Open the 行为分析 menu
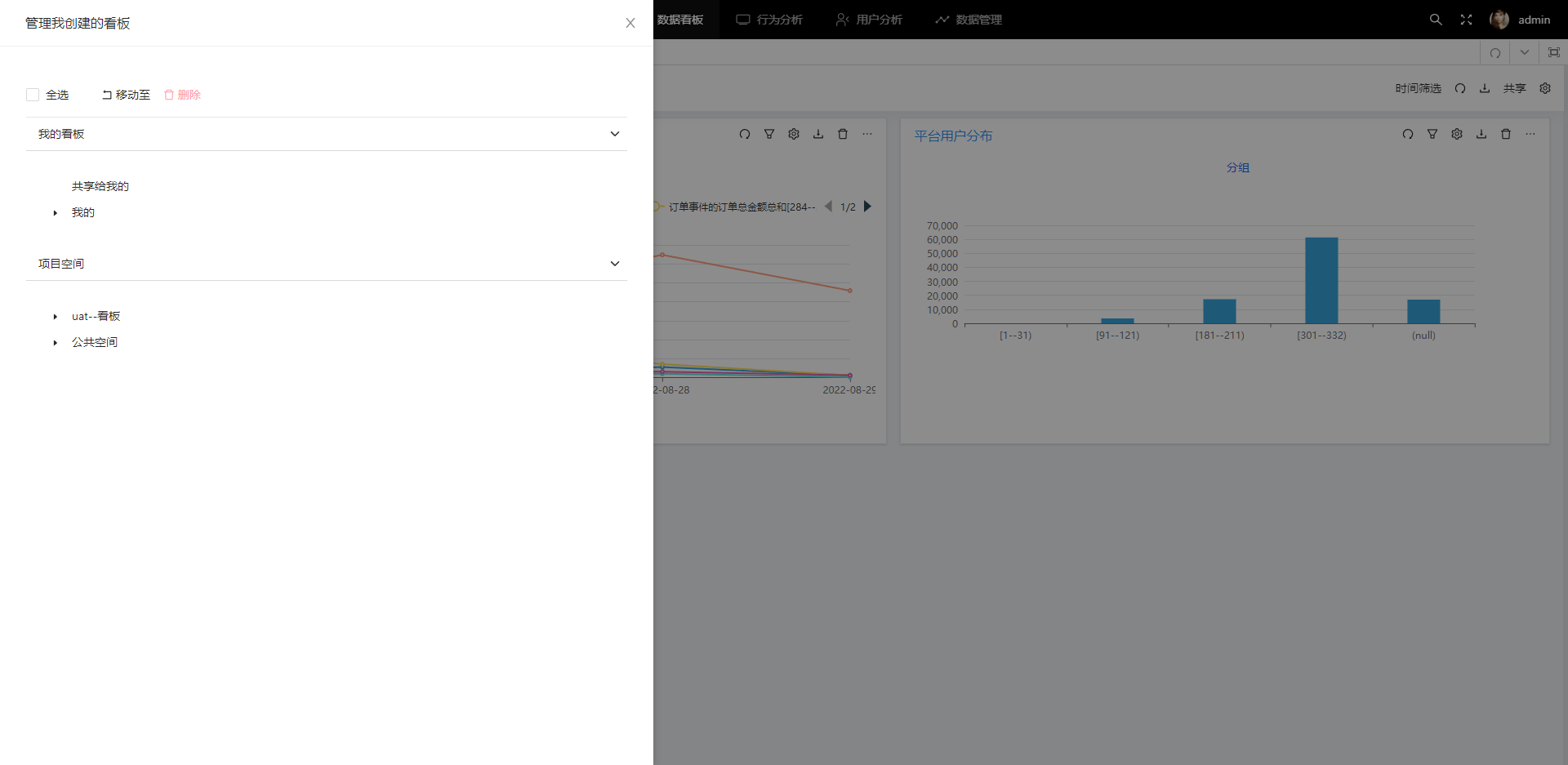 click(769, 20)
